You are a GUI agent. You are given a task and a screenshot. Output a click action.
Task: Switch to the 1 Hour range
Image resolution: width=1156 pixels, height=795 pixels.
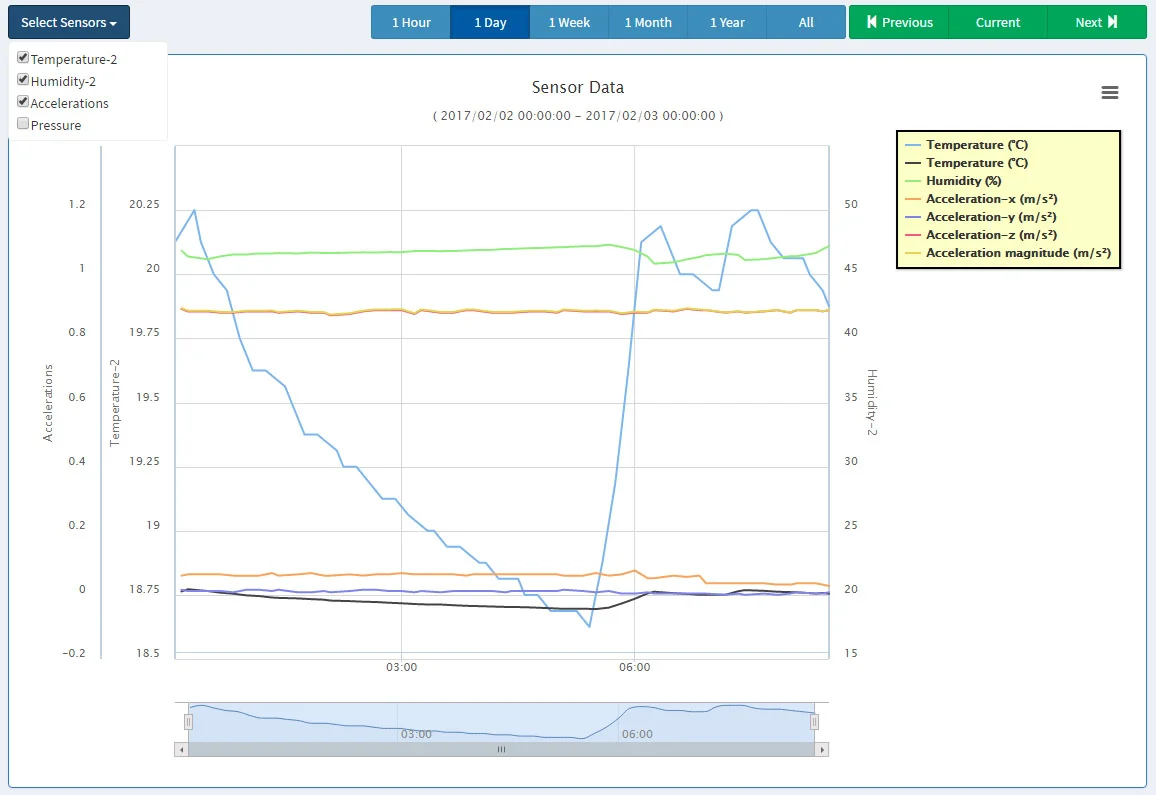(411, 22)
